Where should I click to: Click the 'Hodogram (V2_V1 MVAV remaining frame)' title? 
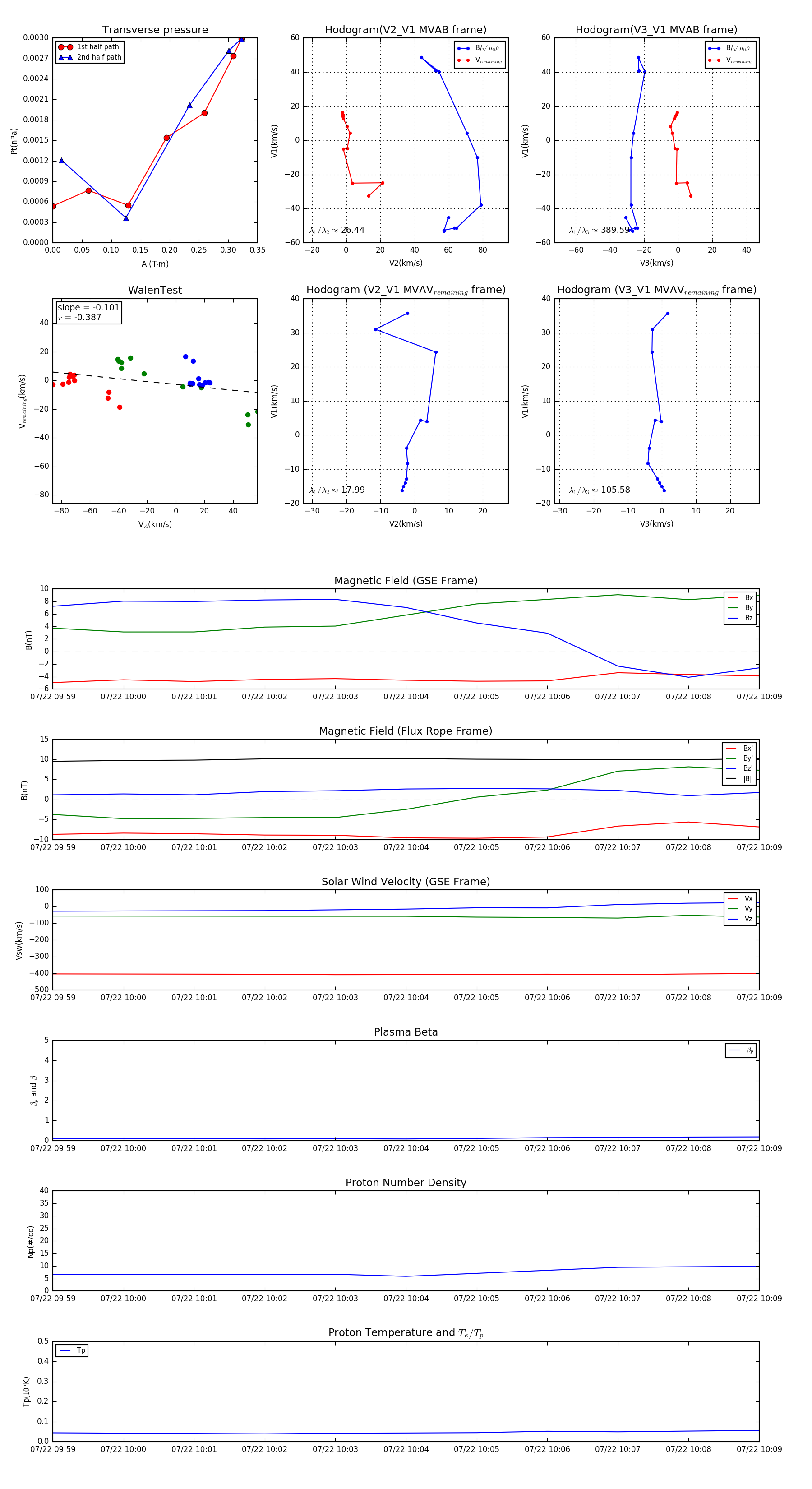pos(406,290)
